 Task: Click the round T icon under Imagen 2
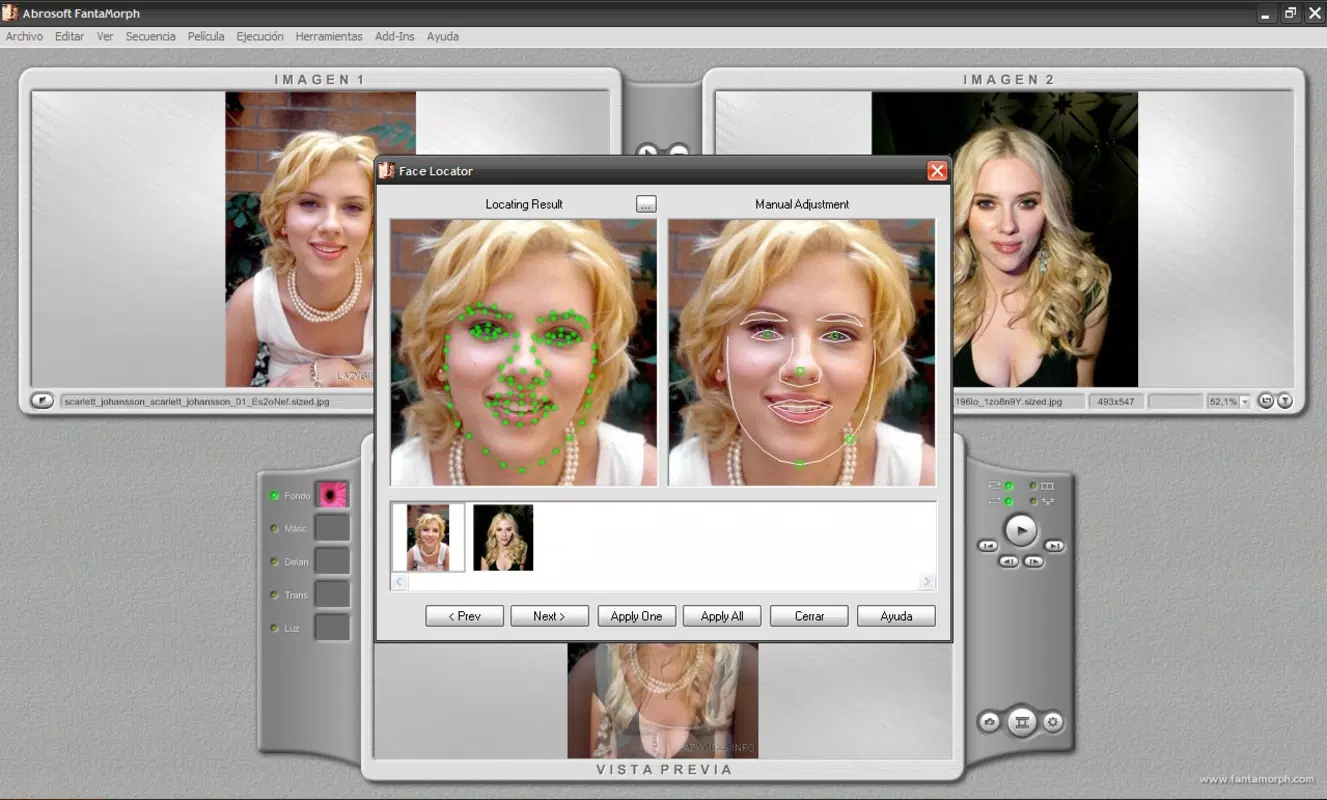pos(1285,401)
